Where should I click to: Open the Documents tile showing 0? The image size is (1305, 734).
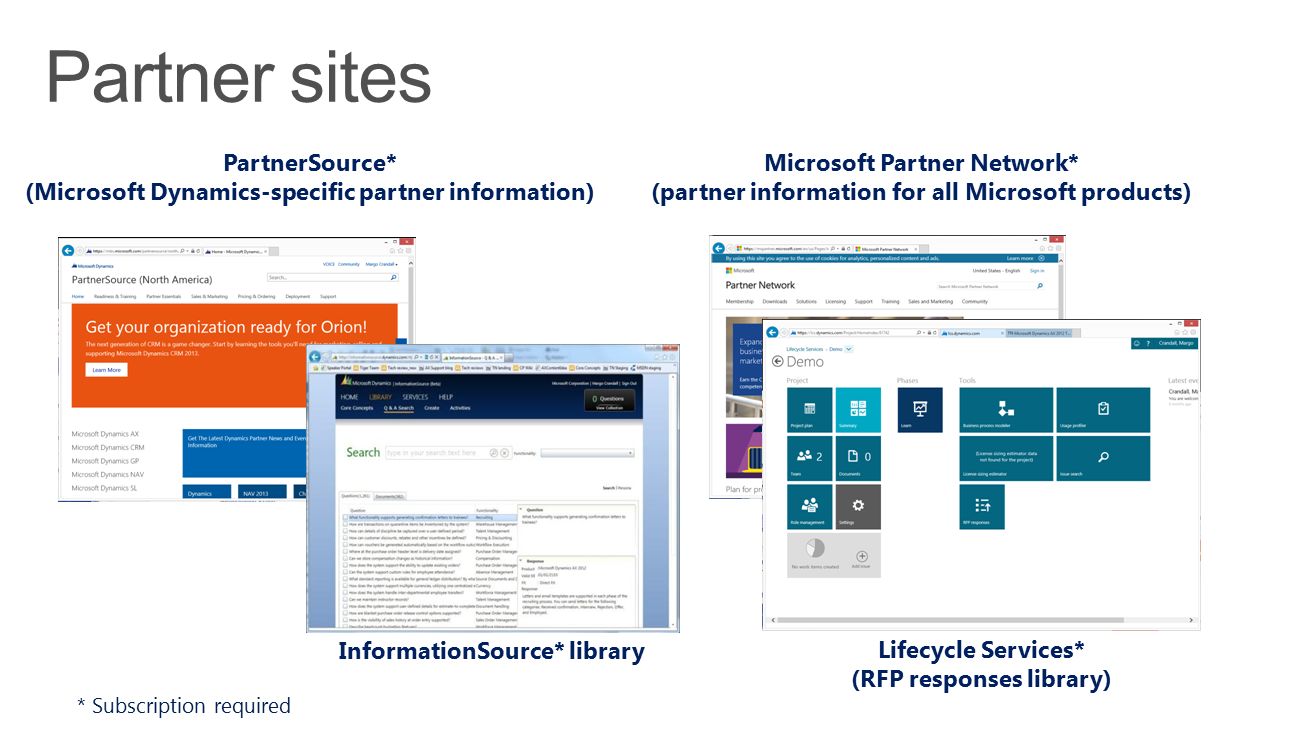[858, 458]
